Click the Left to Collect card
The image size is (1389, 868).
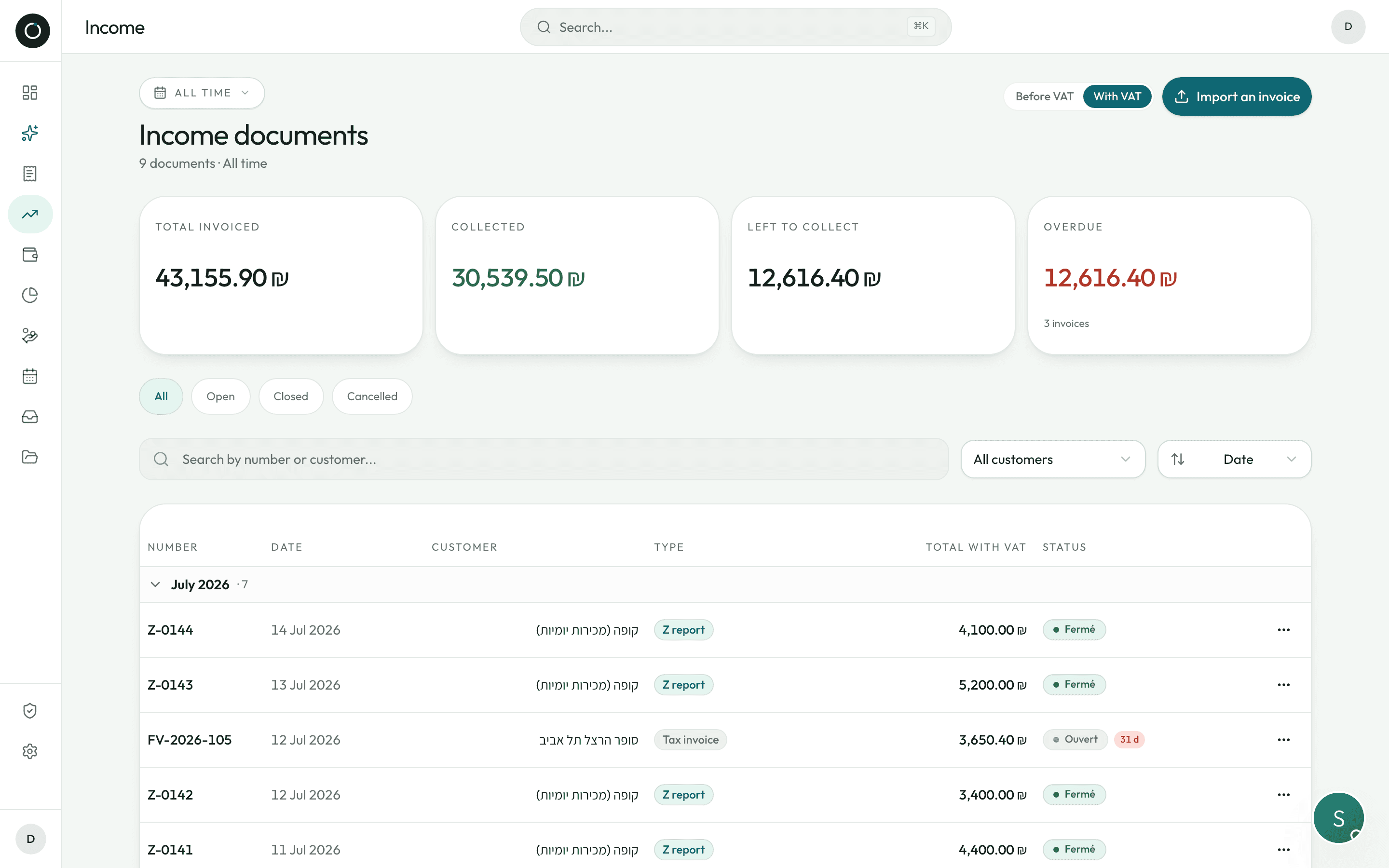click(873, 275)
